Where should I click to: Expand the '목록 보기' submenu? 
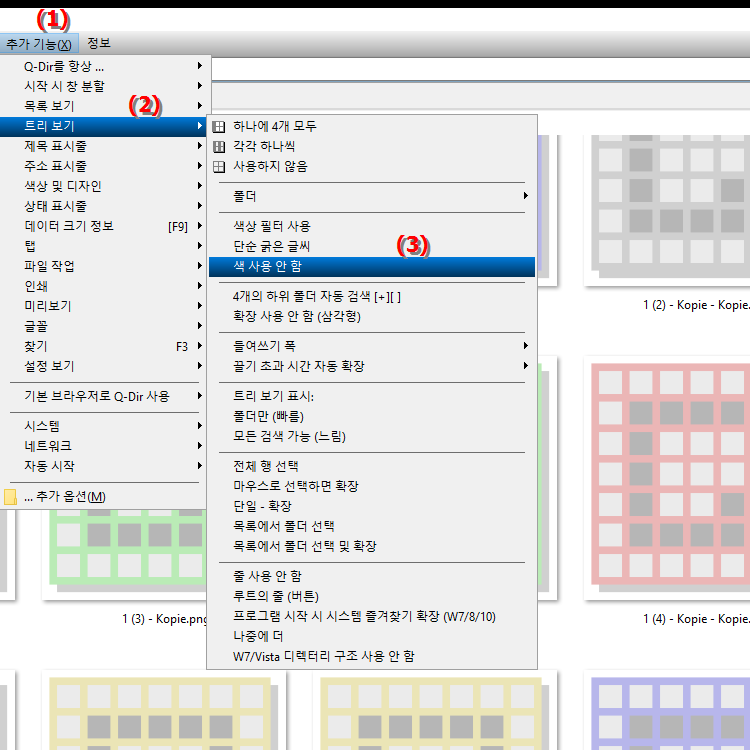click(x=103, y=106)
